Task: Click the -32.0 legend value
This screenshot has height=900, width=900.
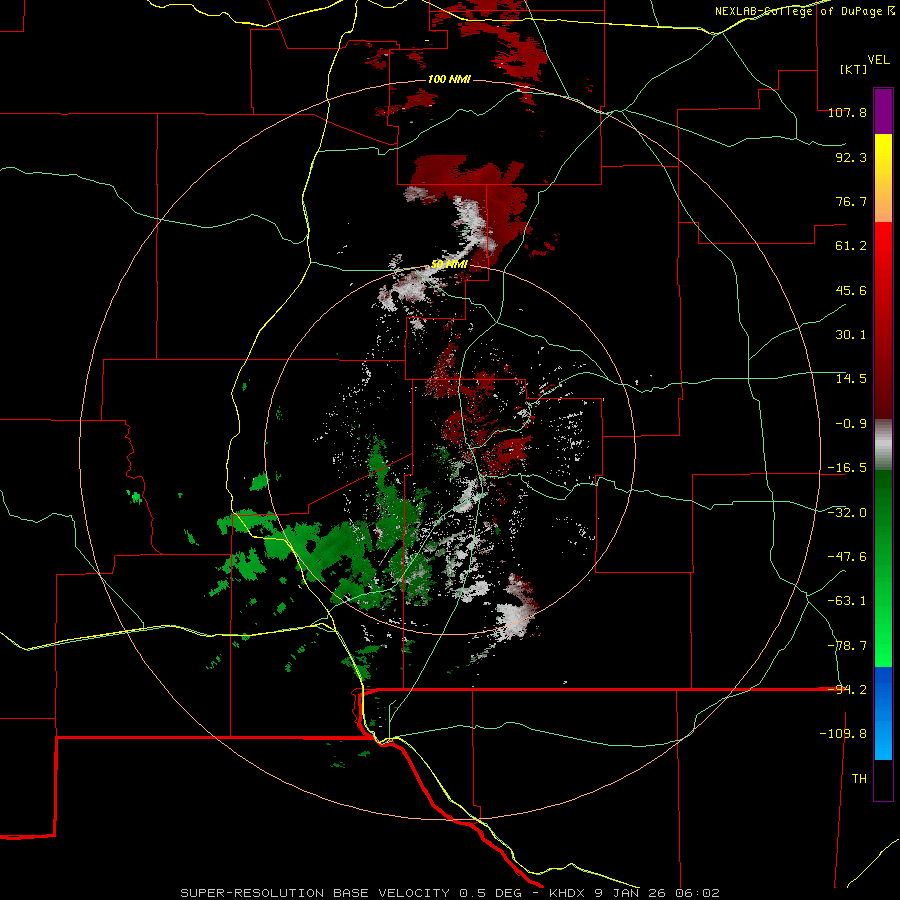Action: click(x=847, y=513)
